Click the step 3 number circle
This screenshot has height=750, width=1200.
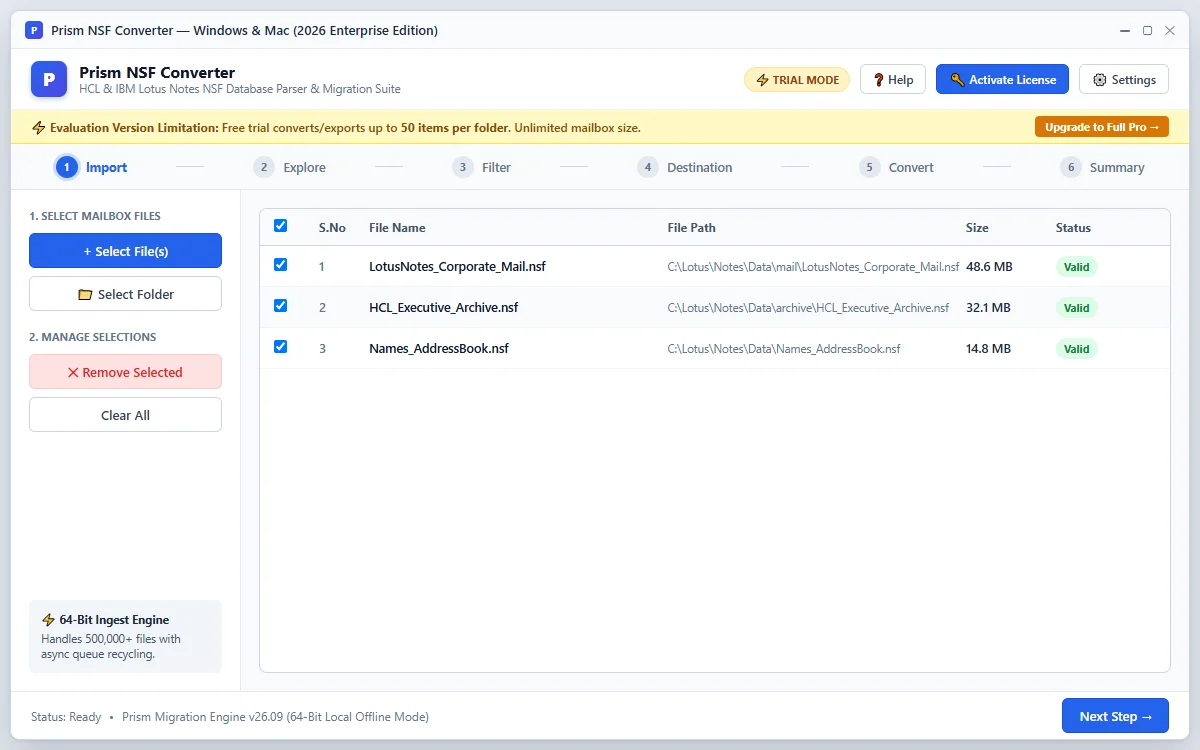click(462, 167)
